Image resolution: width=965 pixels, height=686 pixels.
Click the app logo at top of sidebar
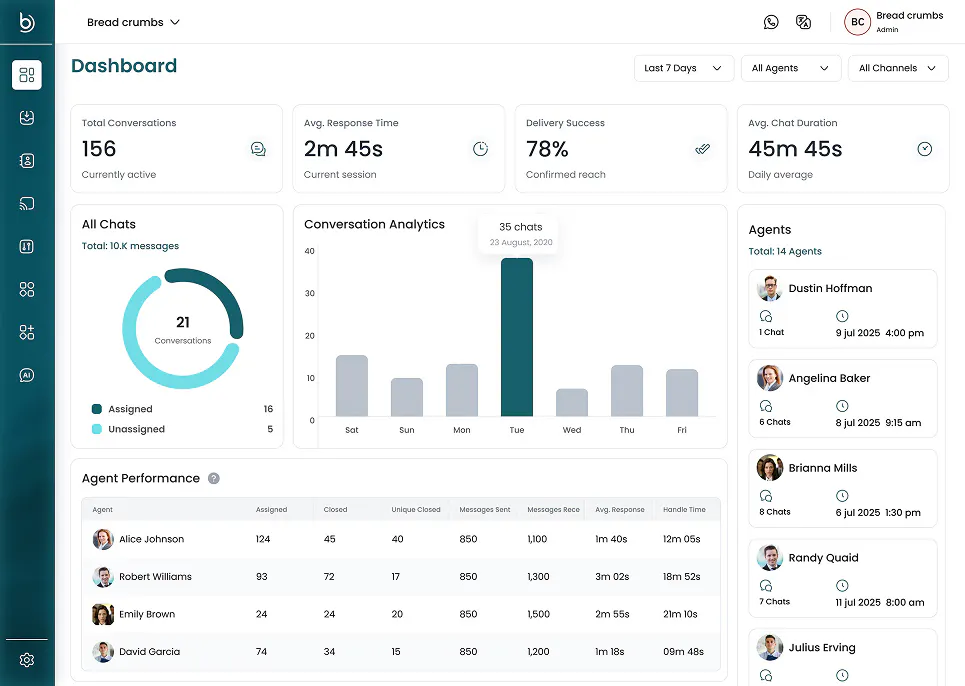tap(26, 22)
